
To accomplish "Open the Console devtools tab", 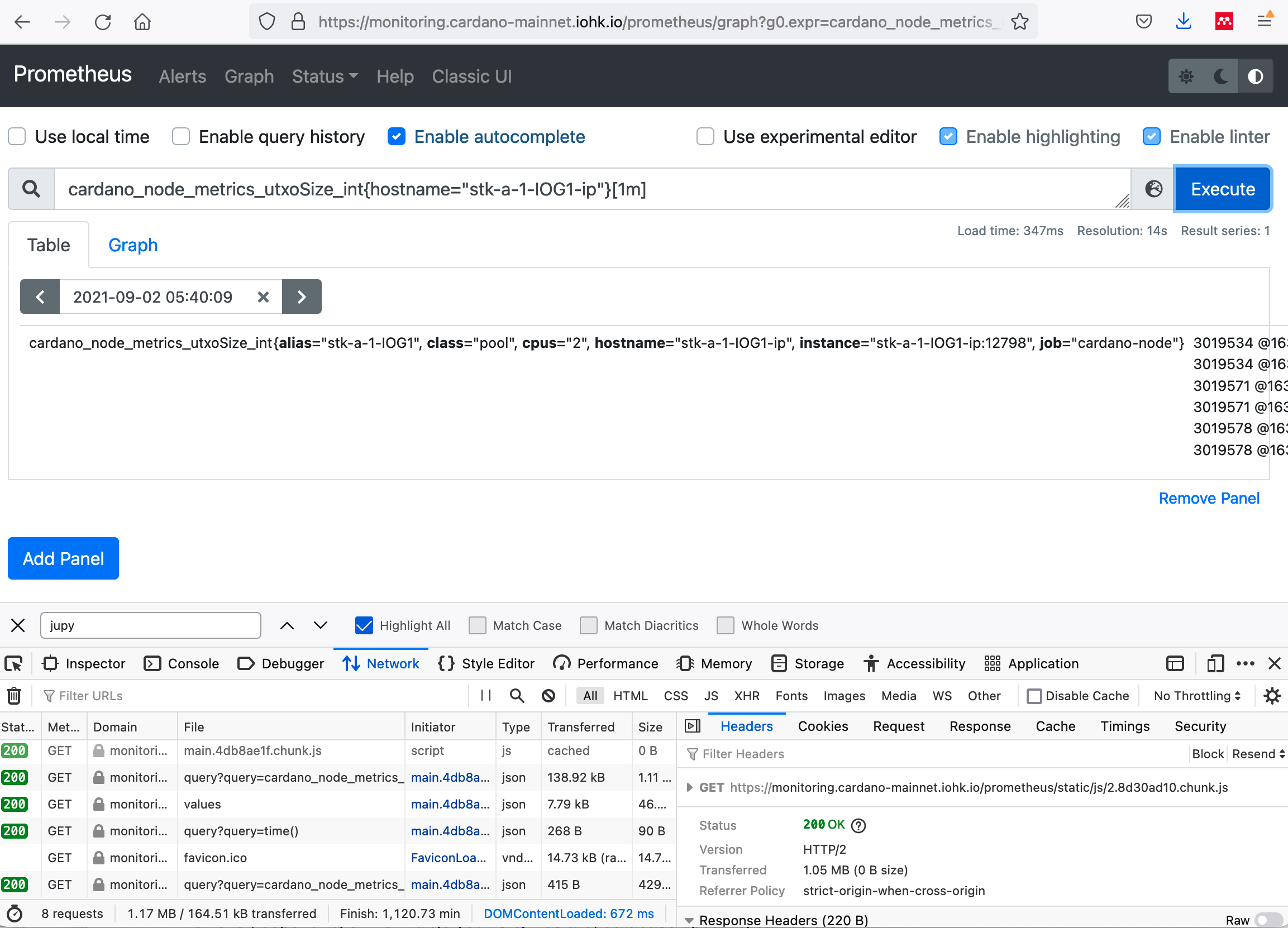I will pos(182,663).
